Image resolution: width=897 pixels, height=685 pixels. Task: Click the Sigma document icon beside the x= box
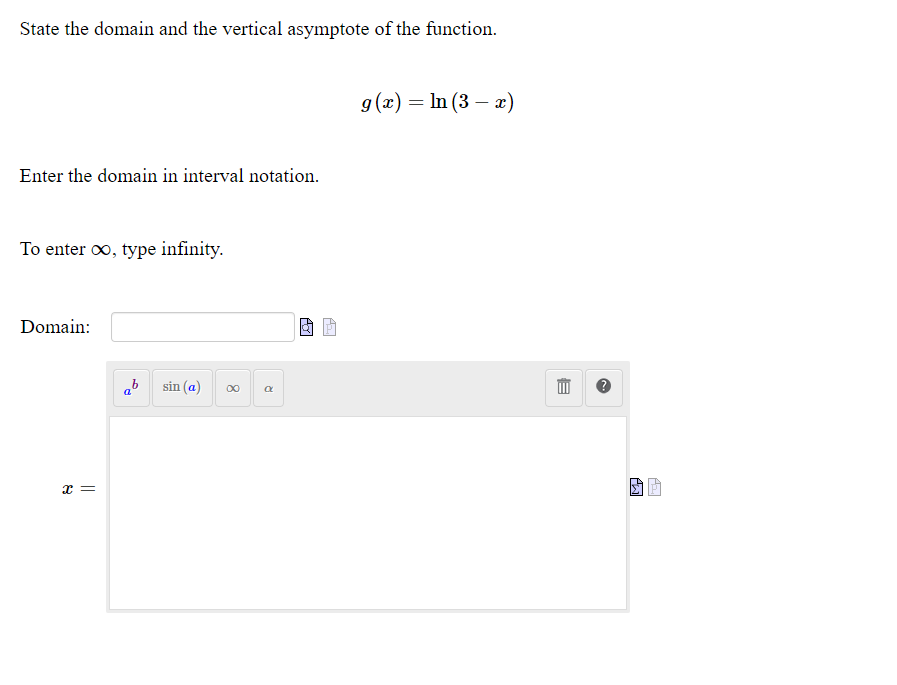636,487
